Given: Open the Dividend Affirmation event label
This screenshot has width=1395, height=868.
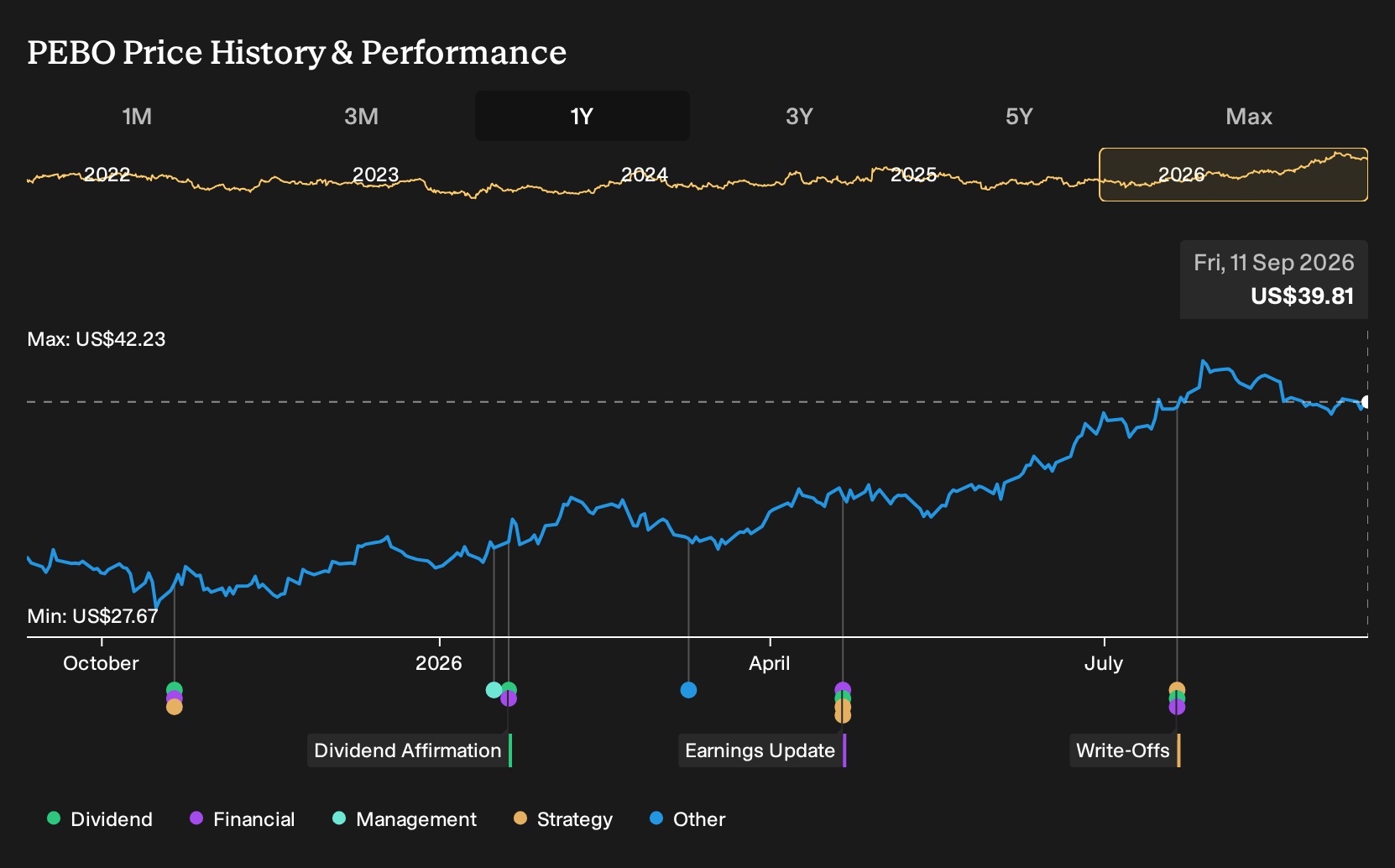Looking at the screenshot, I should 410,750.
